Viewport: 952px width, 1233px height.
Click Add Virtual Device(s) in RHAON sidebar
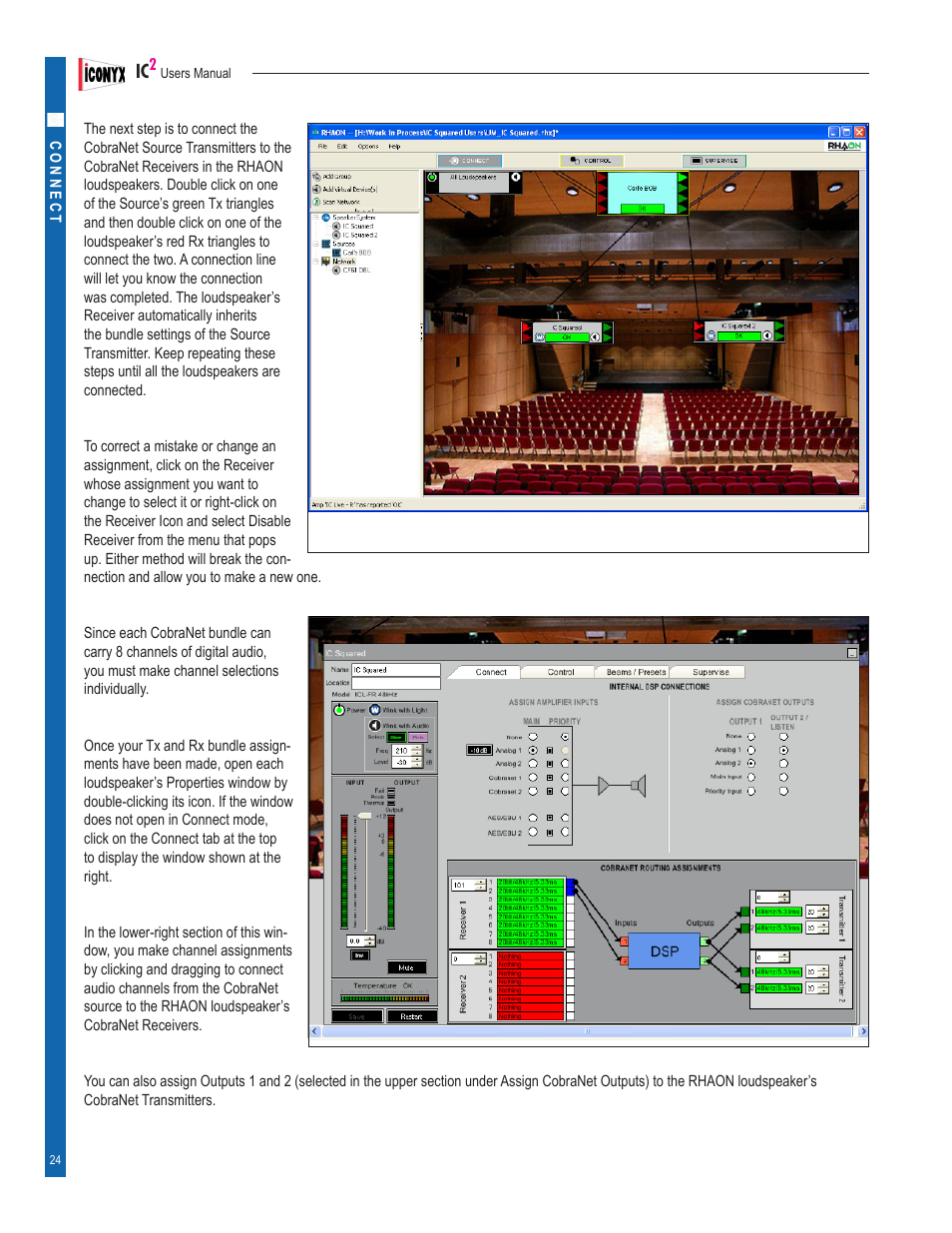[x=344, y=189]
